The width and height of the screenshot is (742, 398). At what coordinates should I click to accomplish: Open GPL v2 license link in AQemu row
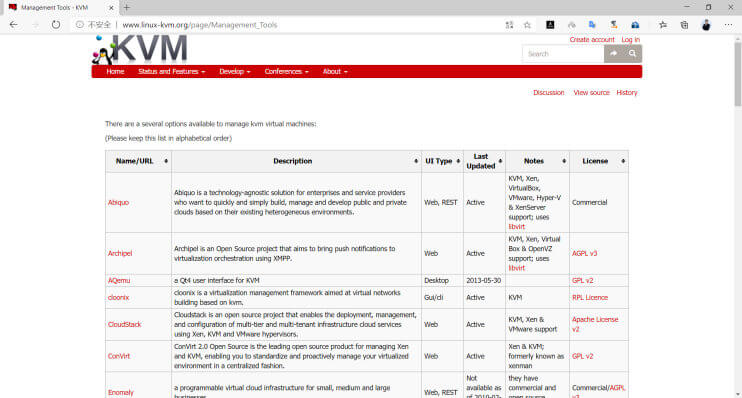(582, 281)
